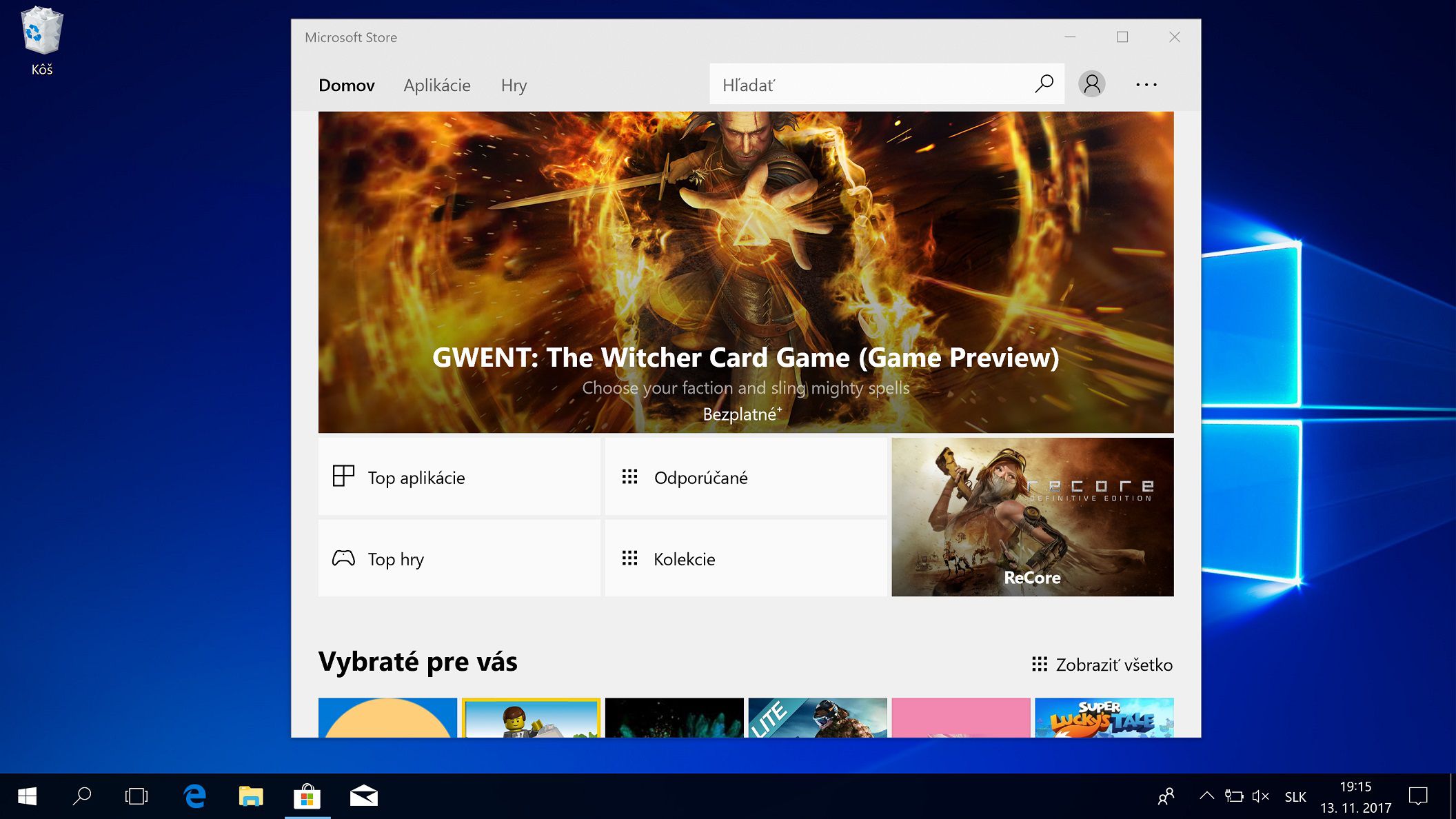Open Kolekcie tile
1456x819 pixels.
point(746,558)
